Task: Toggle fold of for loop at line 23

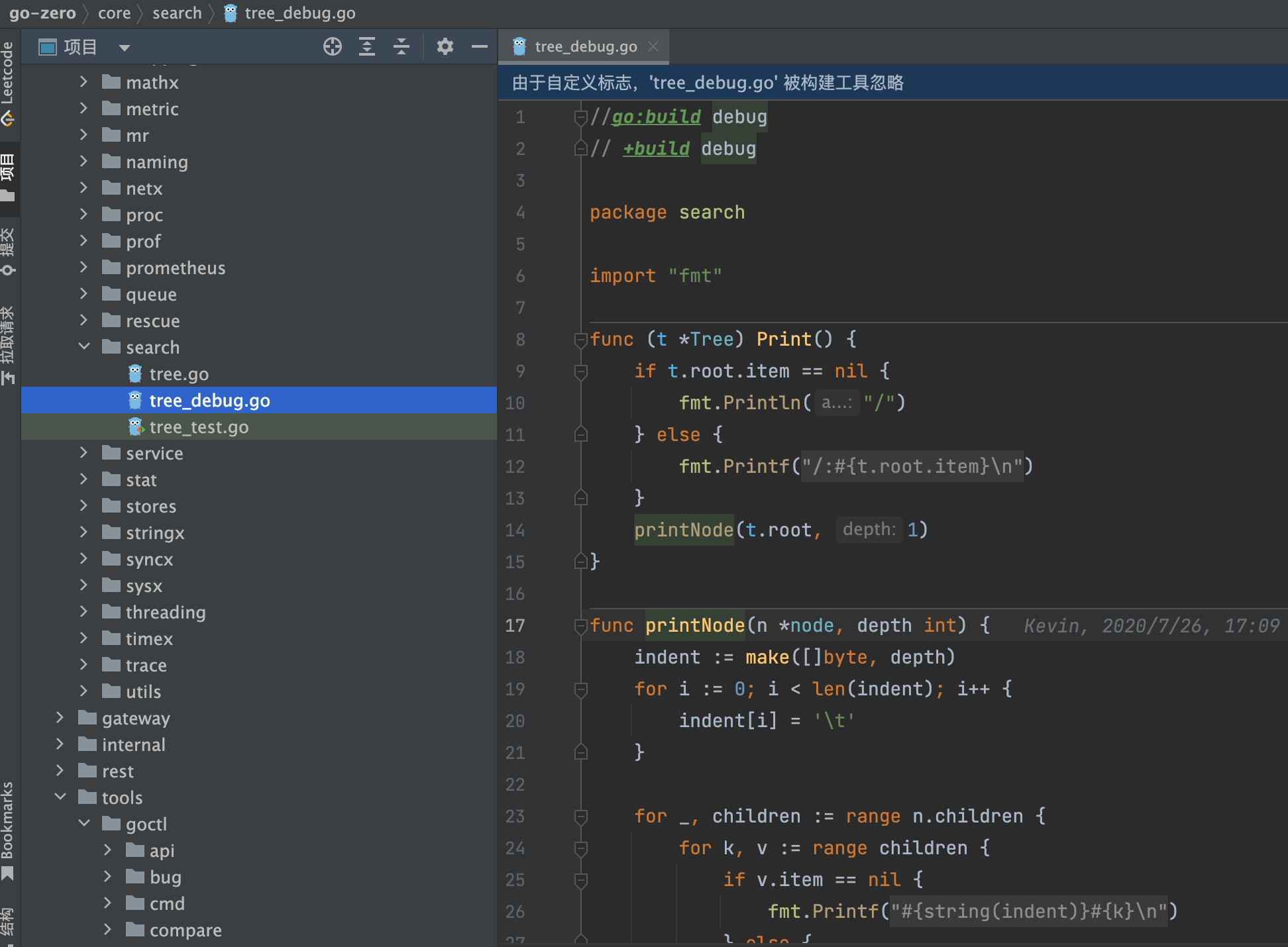Action: 581,817
